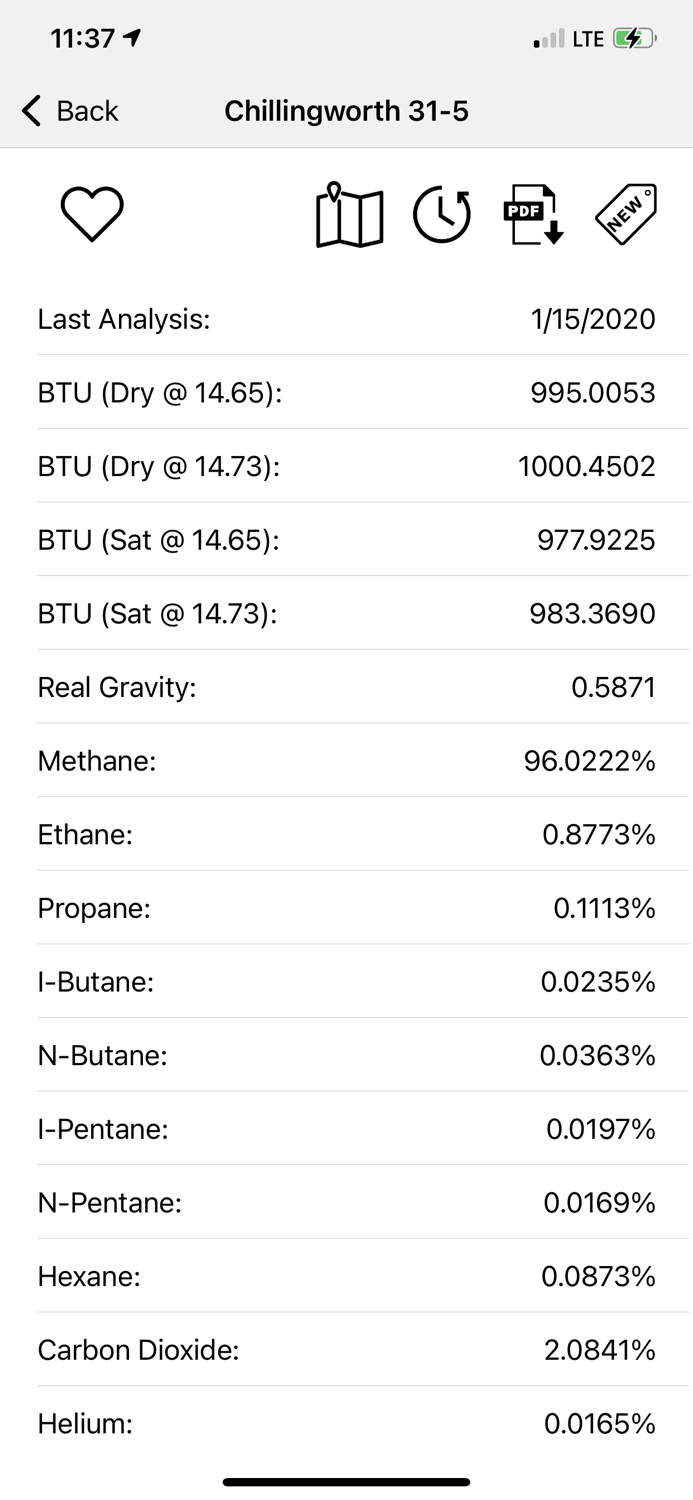
Task: Select the Carbon Dioxide reading
Action: [346, 1350]
